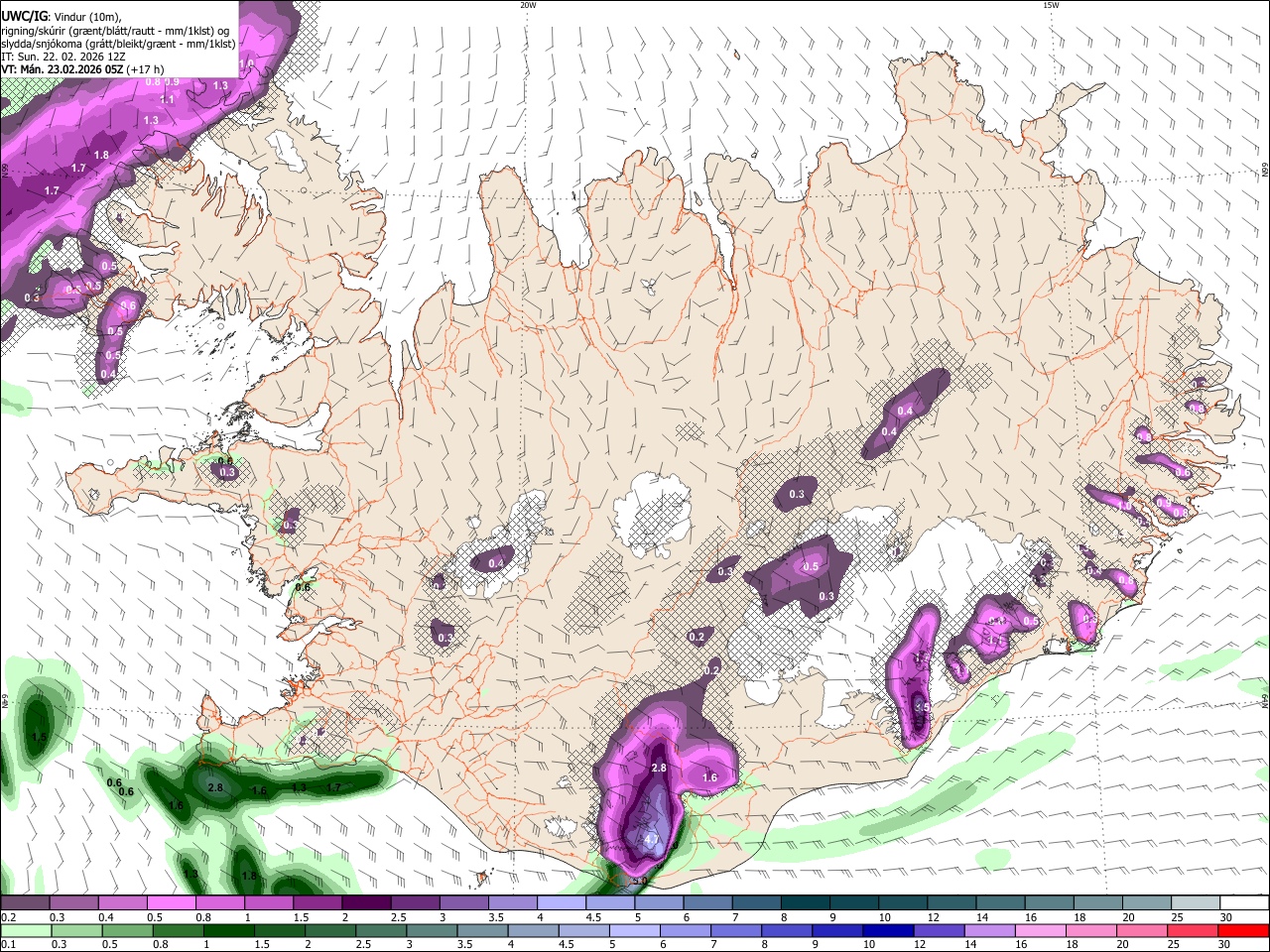Pick rain legend swatch between 0.1 and 0.3

pyautogui.click(x=25, y=930)
